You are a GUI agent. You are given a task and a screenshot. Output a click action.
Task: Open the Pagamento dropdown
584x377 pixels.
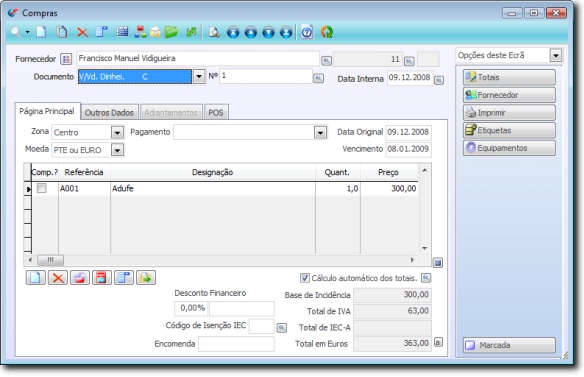click(320, 132)
